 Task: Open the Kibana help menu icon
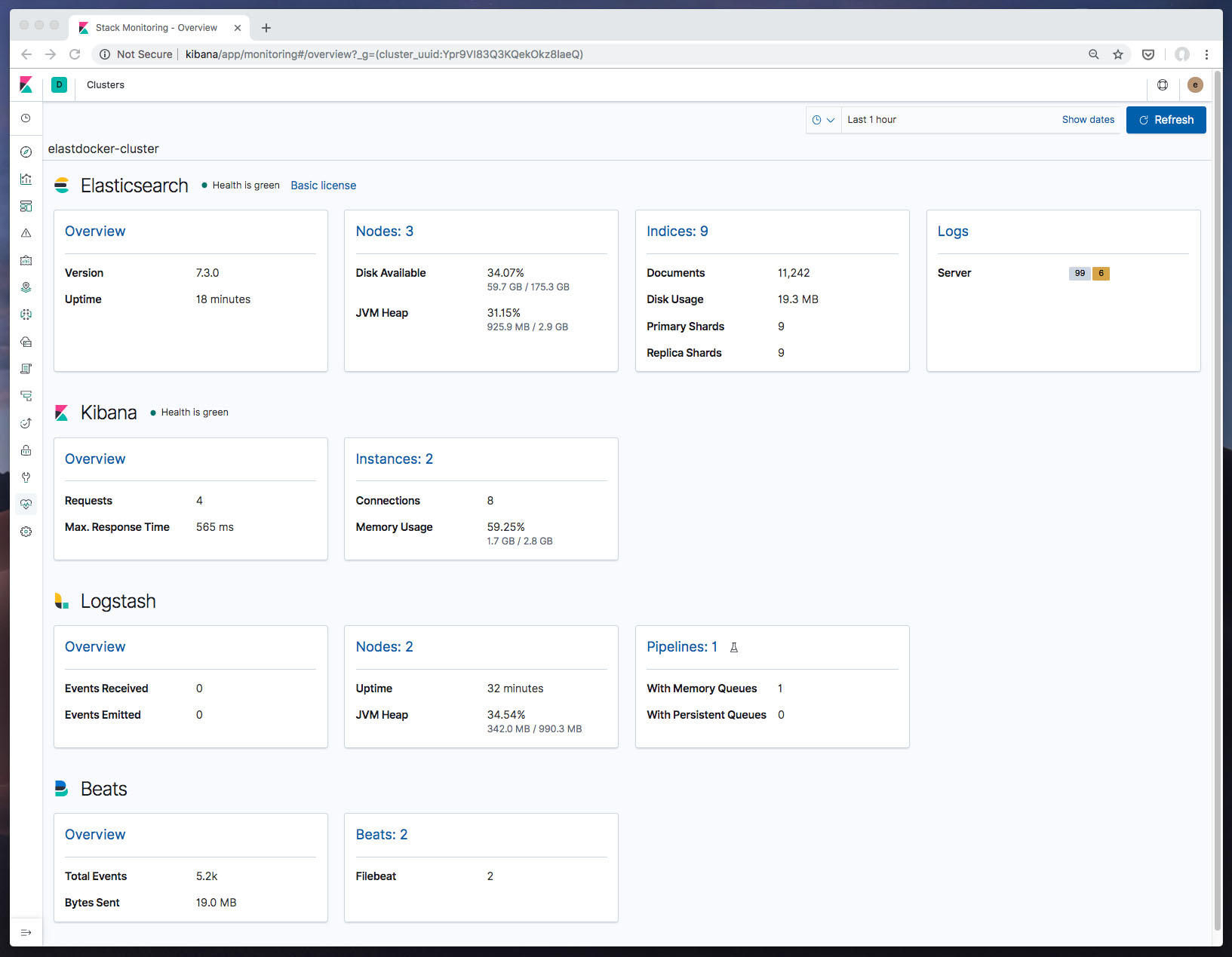pyautogui.click(x=1163, y=85)
